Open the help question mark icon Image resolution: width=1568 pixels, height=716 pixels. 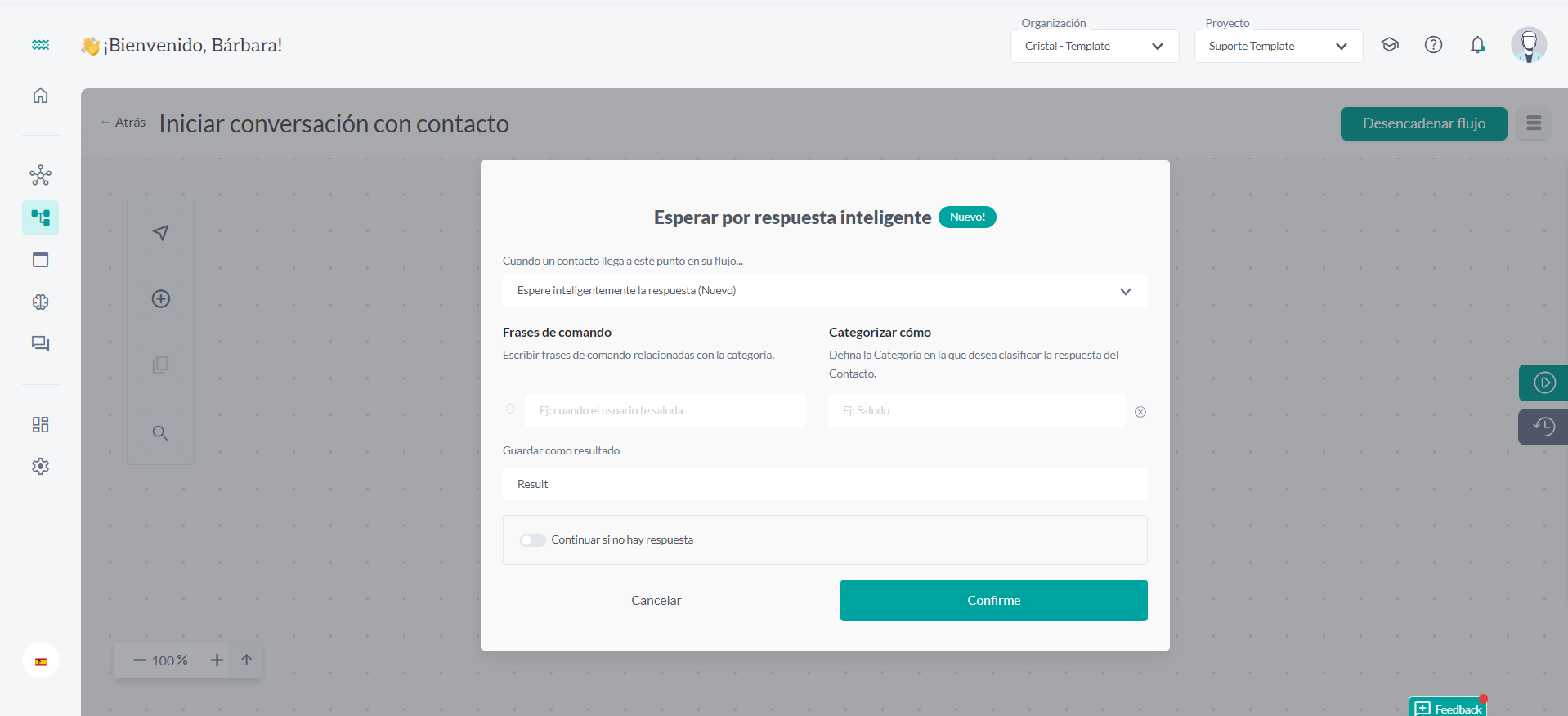click(x=1433, y=45)
